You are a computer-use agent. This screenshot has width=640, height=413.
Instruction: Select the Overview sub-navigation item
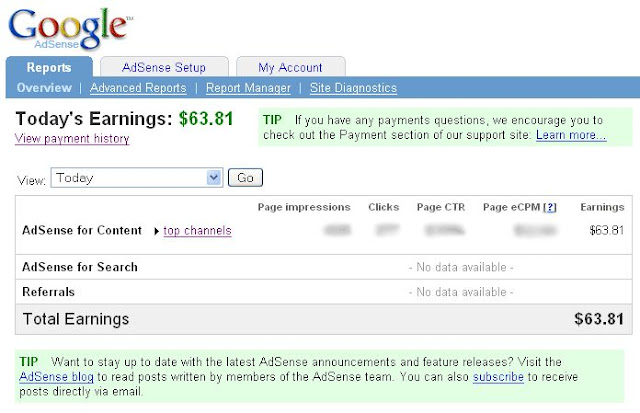click(44, 88)
